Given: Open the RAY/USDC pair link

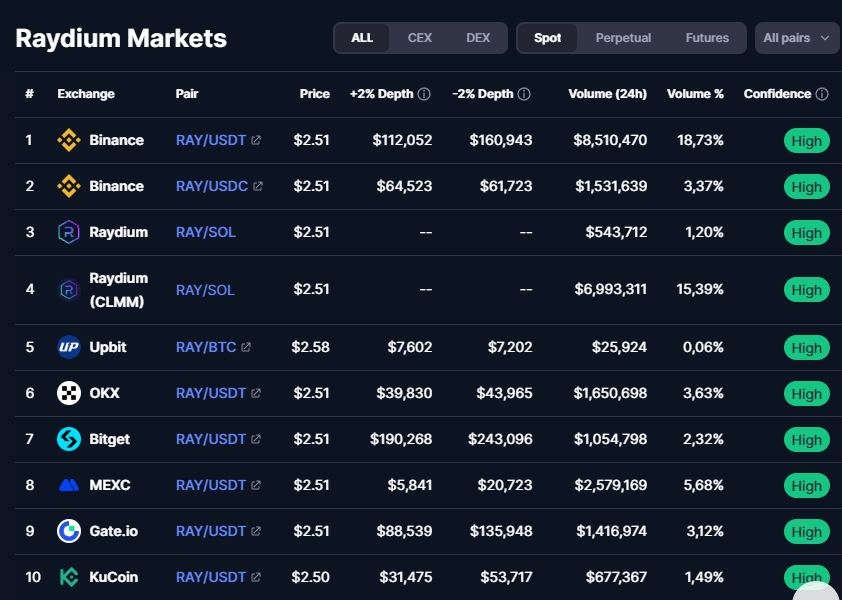Looking at the screenshot, I should coord(212,186).
